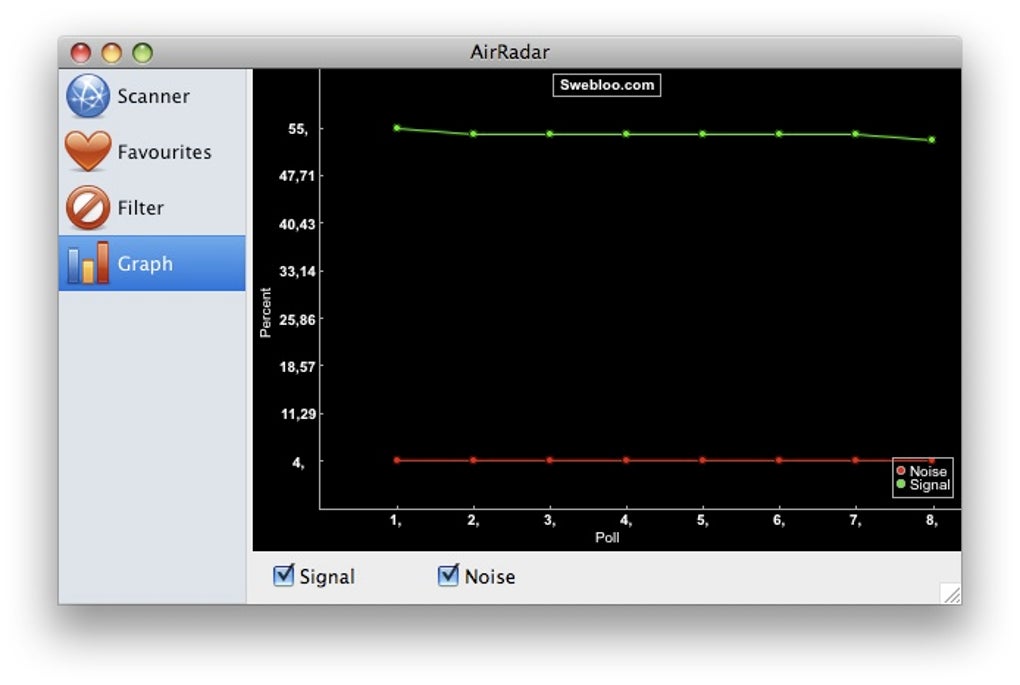
Task: Minimize window with the yellow button
Action: click(x=111, y=53)
